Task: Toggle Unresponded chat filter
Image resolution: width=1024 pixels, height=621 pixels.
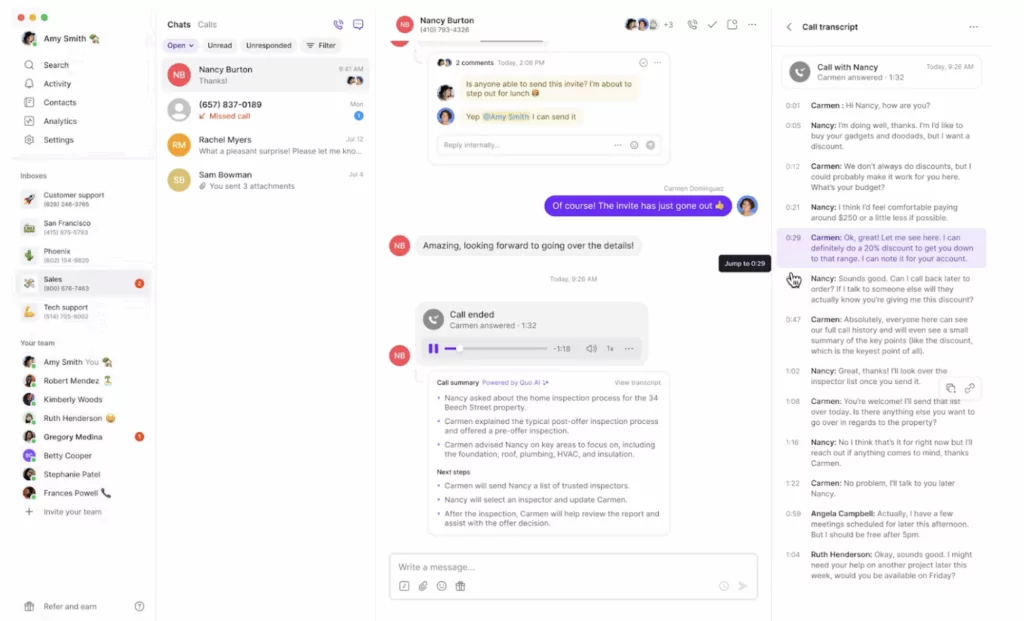Action: point(268,46)
